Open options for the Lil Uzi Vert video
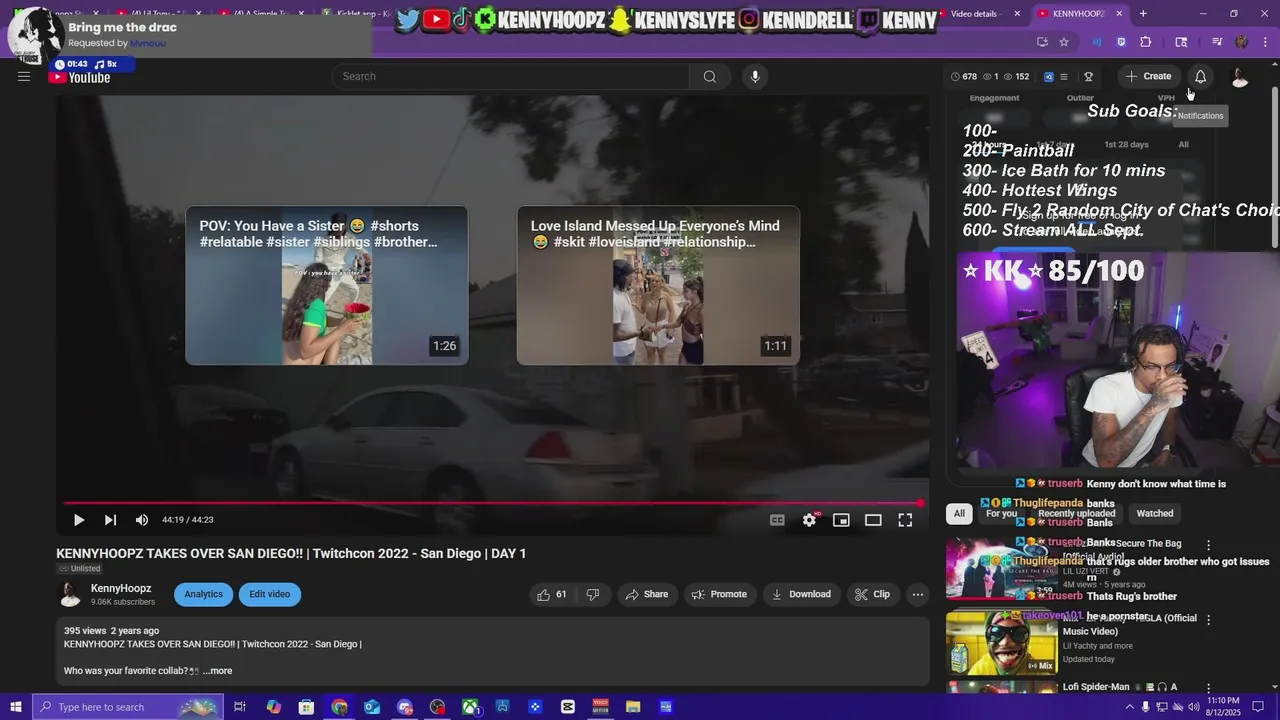This screenshot has height=720, width=1280. [x=1208, y=546]
